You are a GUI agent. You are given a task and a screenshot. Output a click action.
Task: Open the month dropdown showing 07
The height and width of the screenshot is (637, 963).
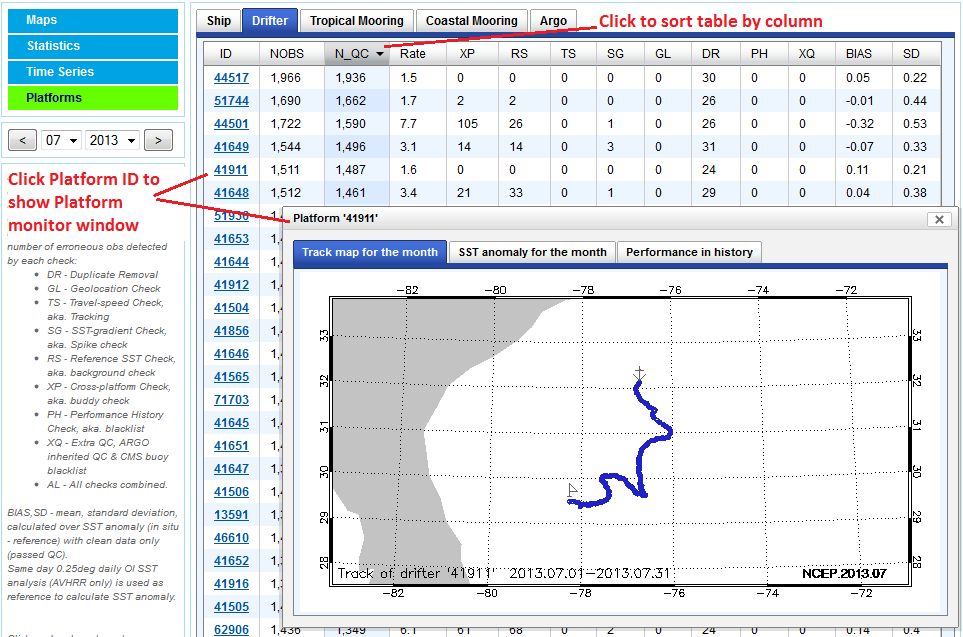click(x=61, y=141)
